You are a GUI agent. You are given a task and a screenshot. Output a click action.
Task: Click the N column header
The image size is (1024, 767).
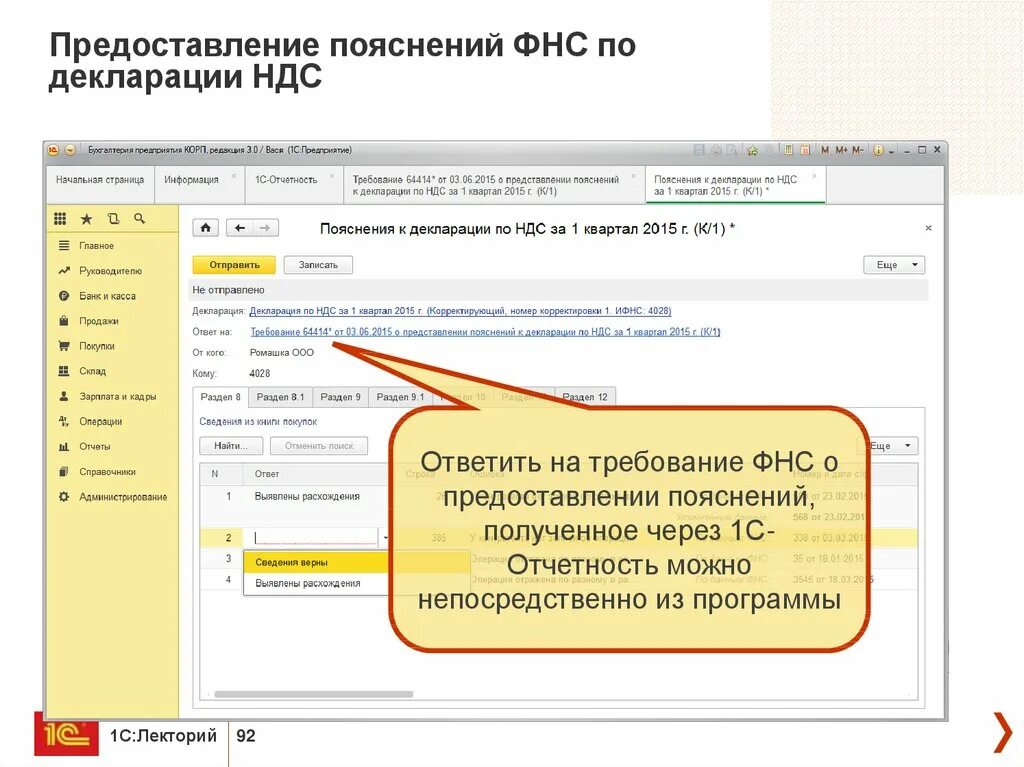[215, 474]
